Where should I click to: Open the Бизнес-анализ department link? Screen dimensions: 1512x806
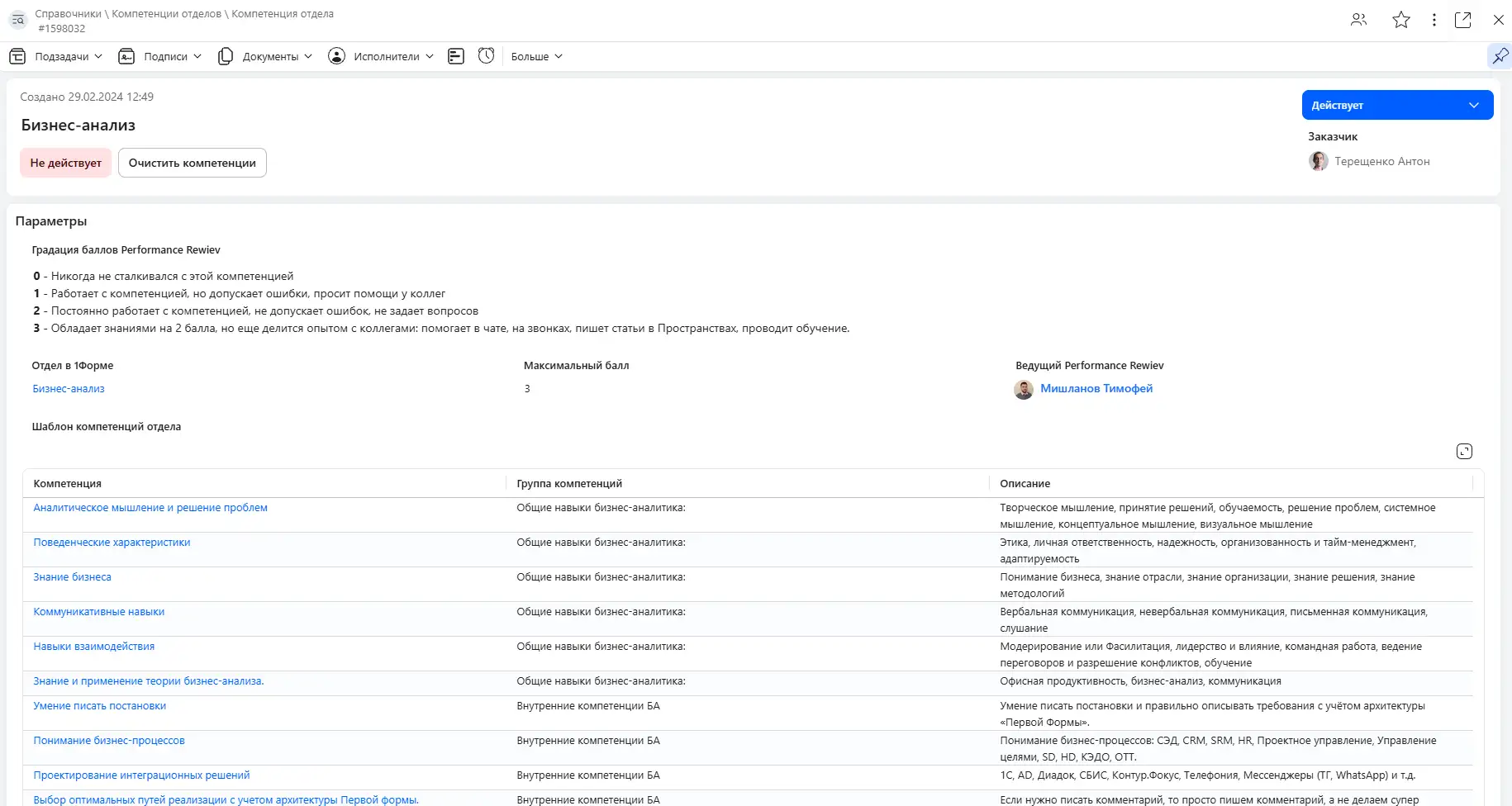coord(69,389)
